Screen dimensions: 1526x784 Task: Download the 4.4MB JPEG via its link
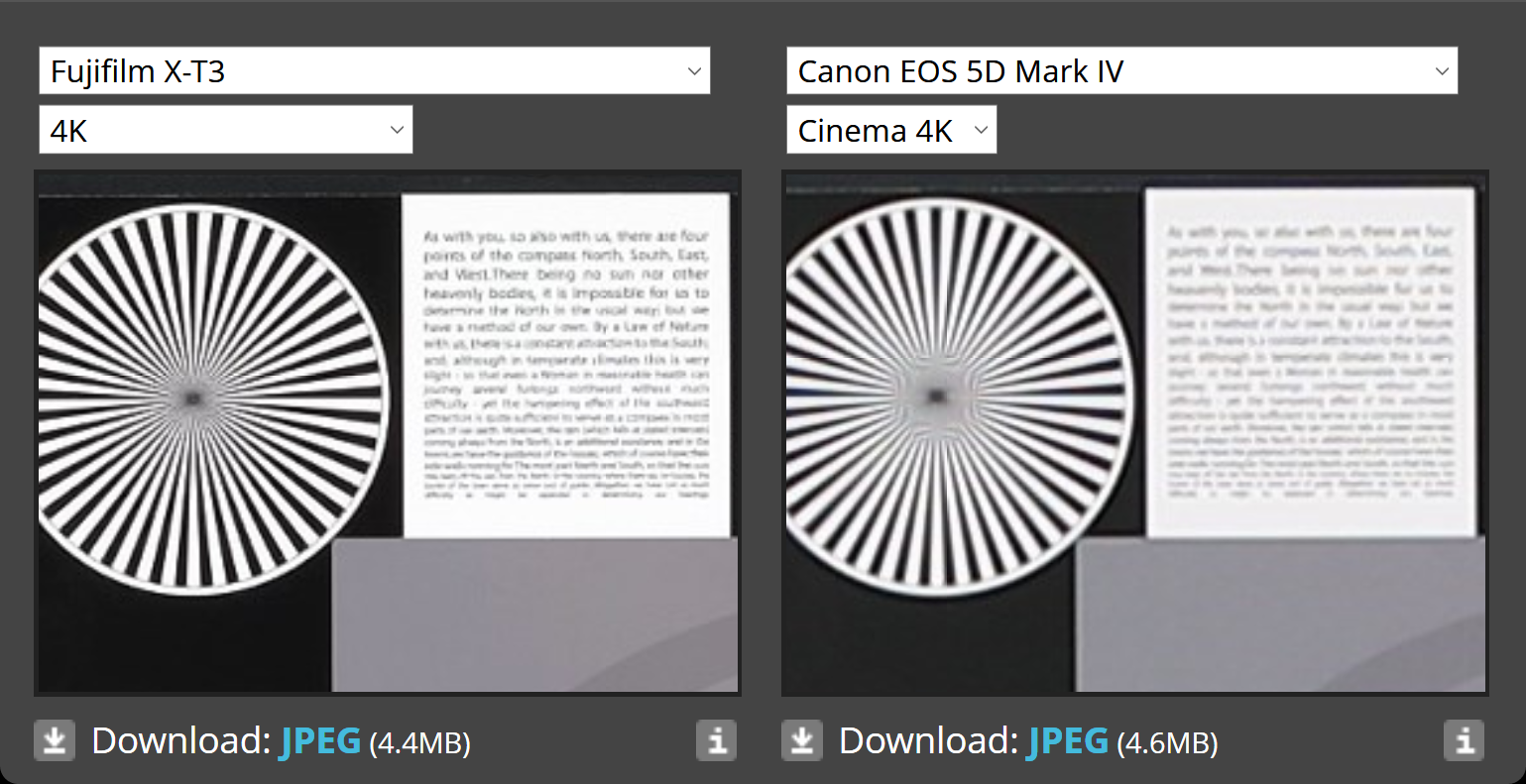(320, 740)
